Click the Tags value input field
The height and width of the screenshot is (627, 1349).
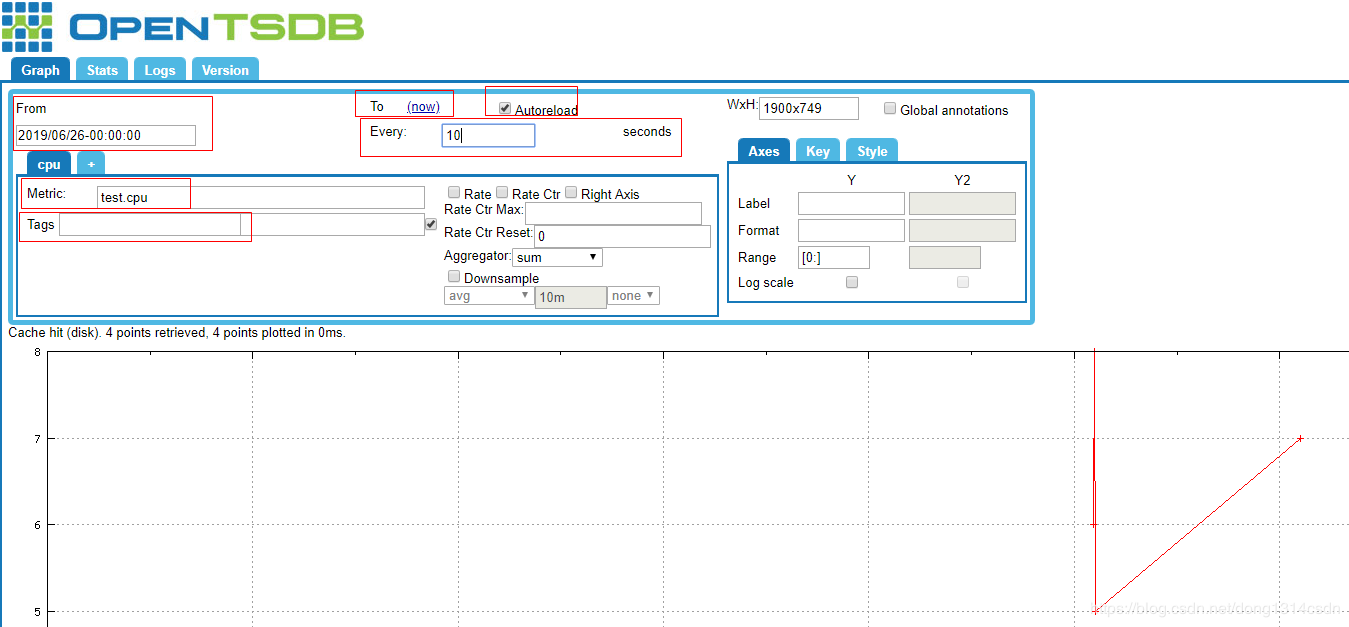(333, 225)
